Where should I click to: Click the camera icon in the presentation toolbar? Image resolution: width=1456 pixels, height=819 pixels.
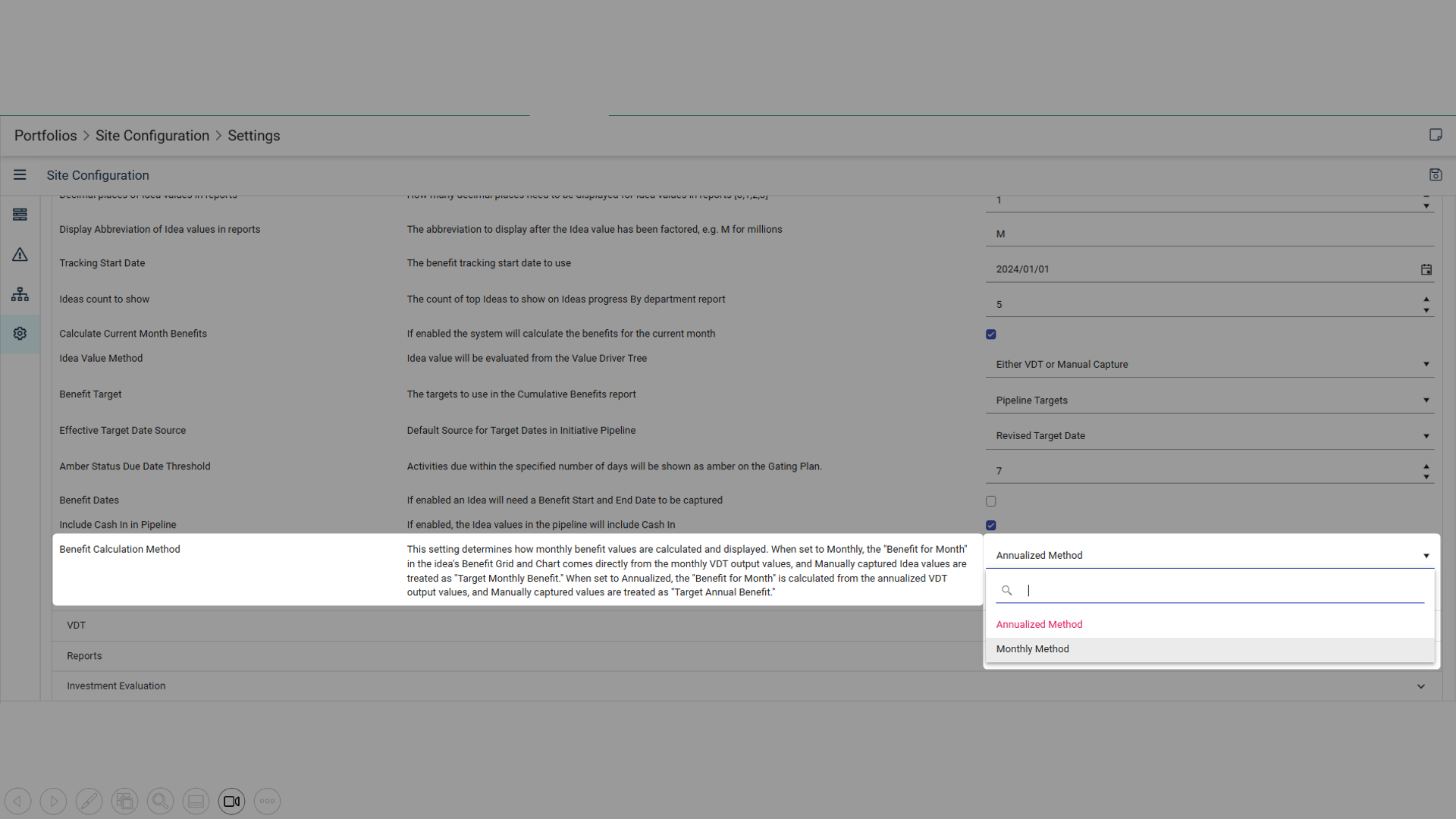click(x=231, y=801)
